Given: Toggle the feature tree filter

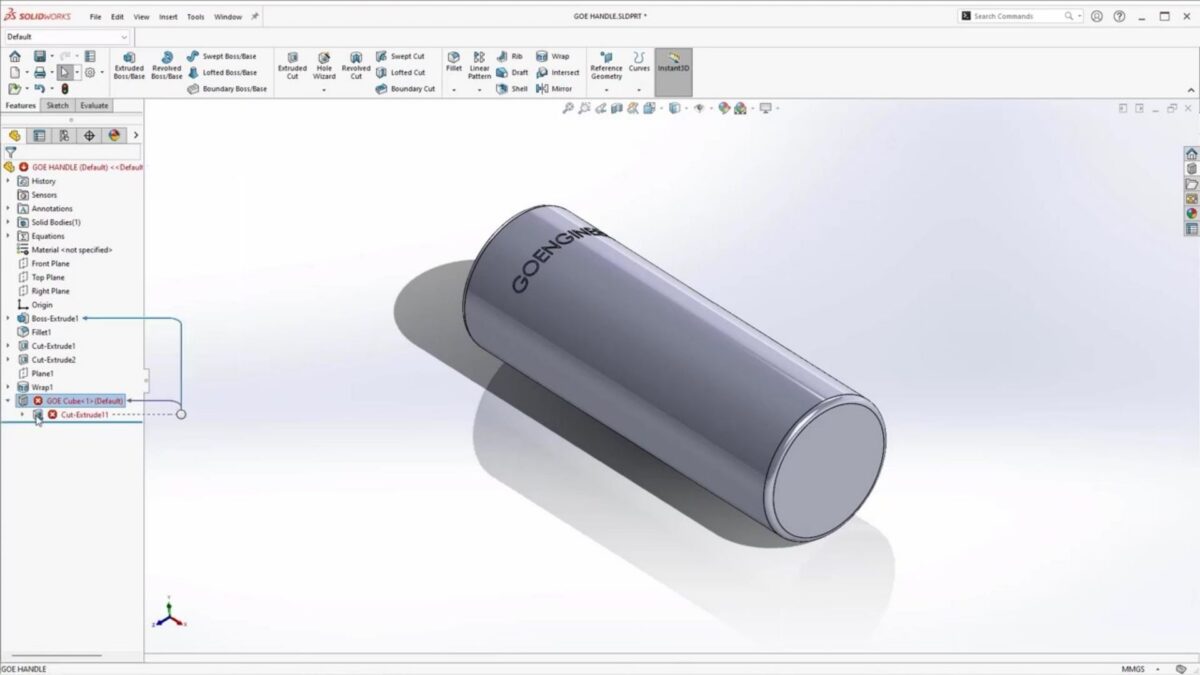Looking at the screenshot, I should tap(11, 153).
